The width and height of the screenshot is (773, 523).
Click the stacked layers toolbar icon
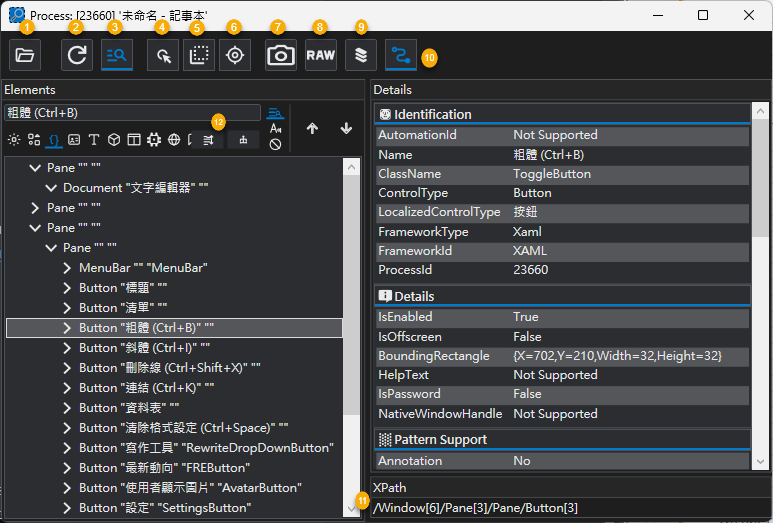pos(361,55)
